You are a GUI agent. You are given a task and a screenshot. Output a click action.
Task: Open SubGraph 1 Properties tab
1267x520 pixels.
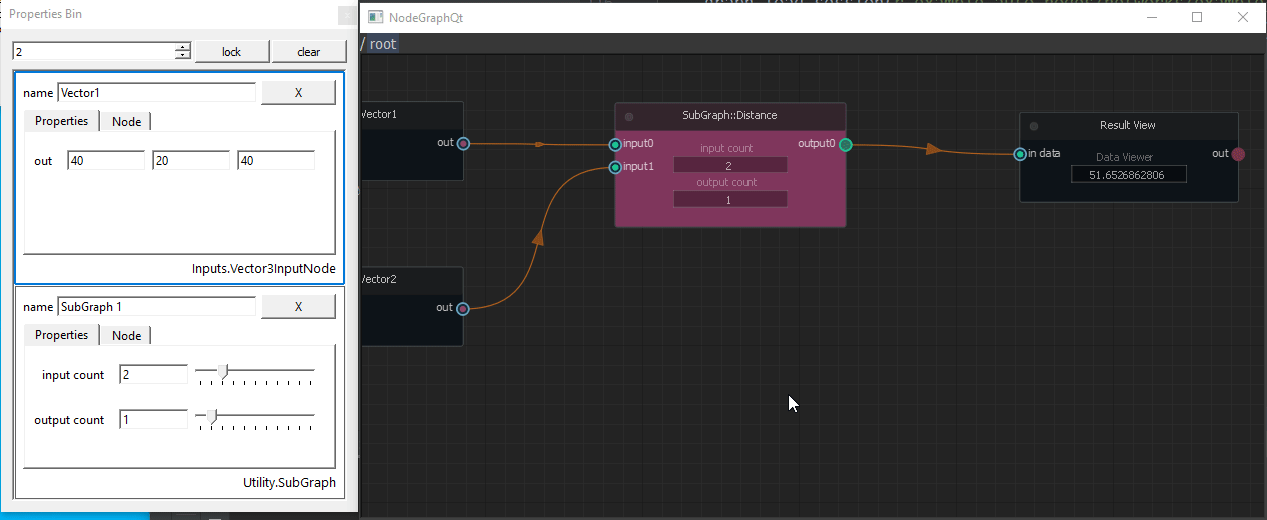62,335
